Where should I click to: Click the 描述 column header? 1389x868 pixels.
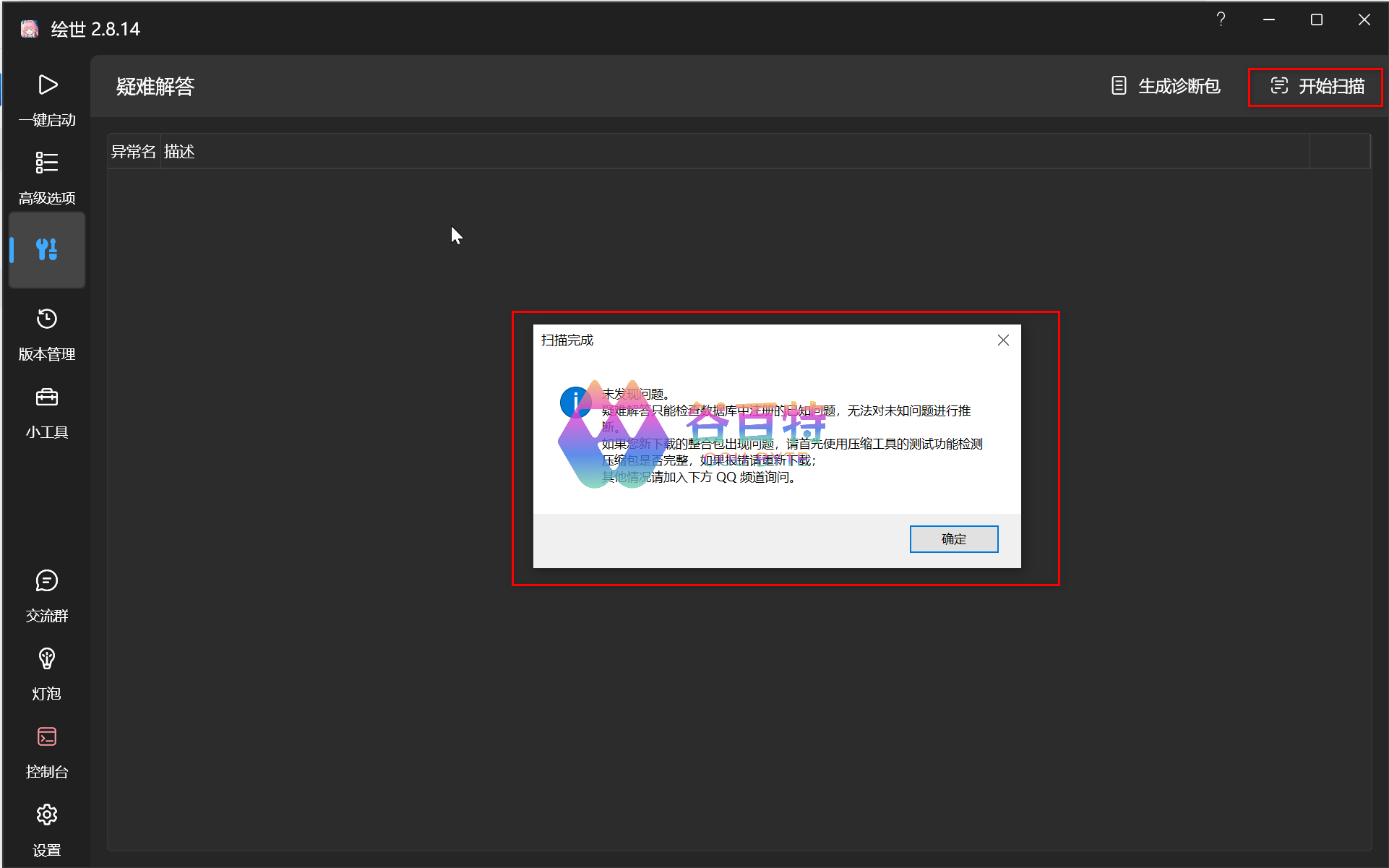coord(179,152)
